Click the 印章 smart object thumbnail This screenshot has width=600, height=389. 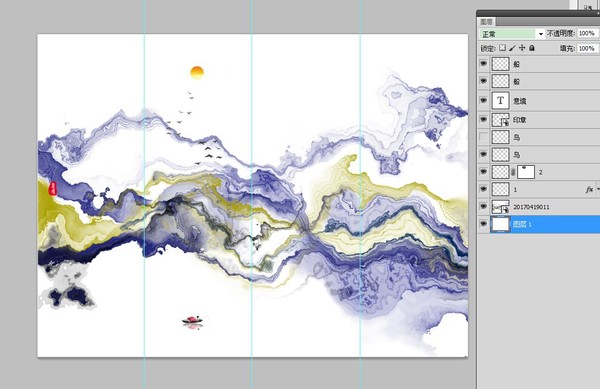[x=501, y=120]
